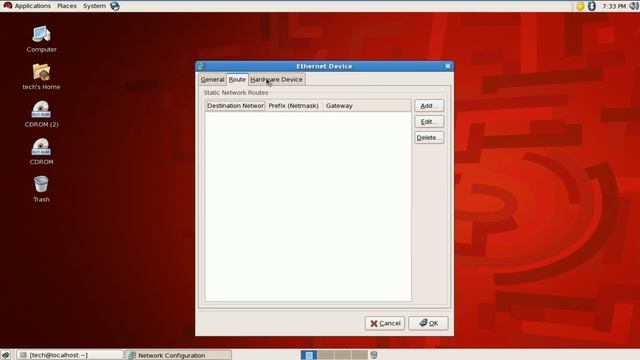This screenshot has height=360, width=640.
Task: Close the Ethernet Device dialog
Action: pos(448,66)
